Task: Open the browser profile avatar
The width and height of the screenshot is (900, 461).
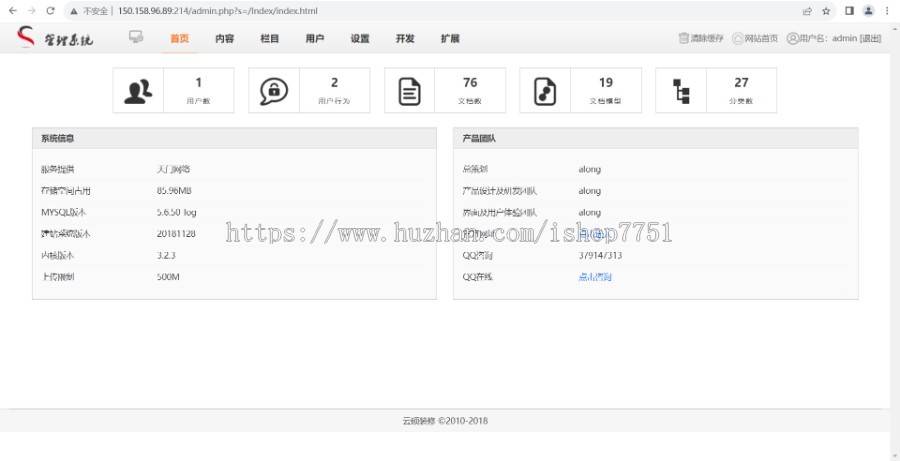Action: pos(868,11)
